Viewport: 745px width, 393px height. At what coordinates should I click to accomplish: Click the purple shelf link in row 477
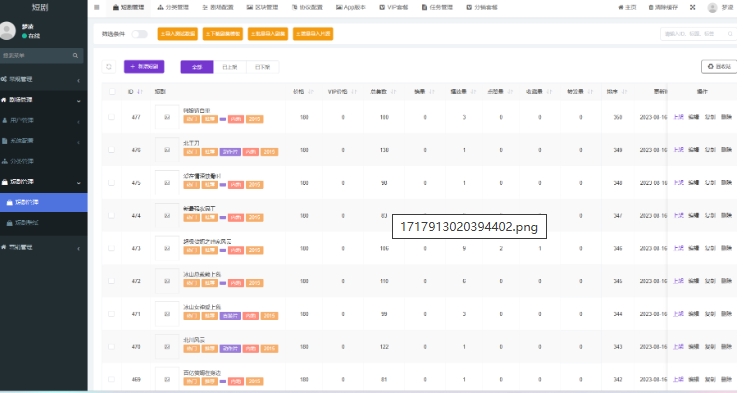point(678,117)
